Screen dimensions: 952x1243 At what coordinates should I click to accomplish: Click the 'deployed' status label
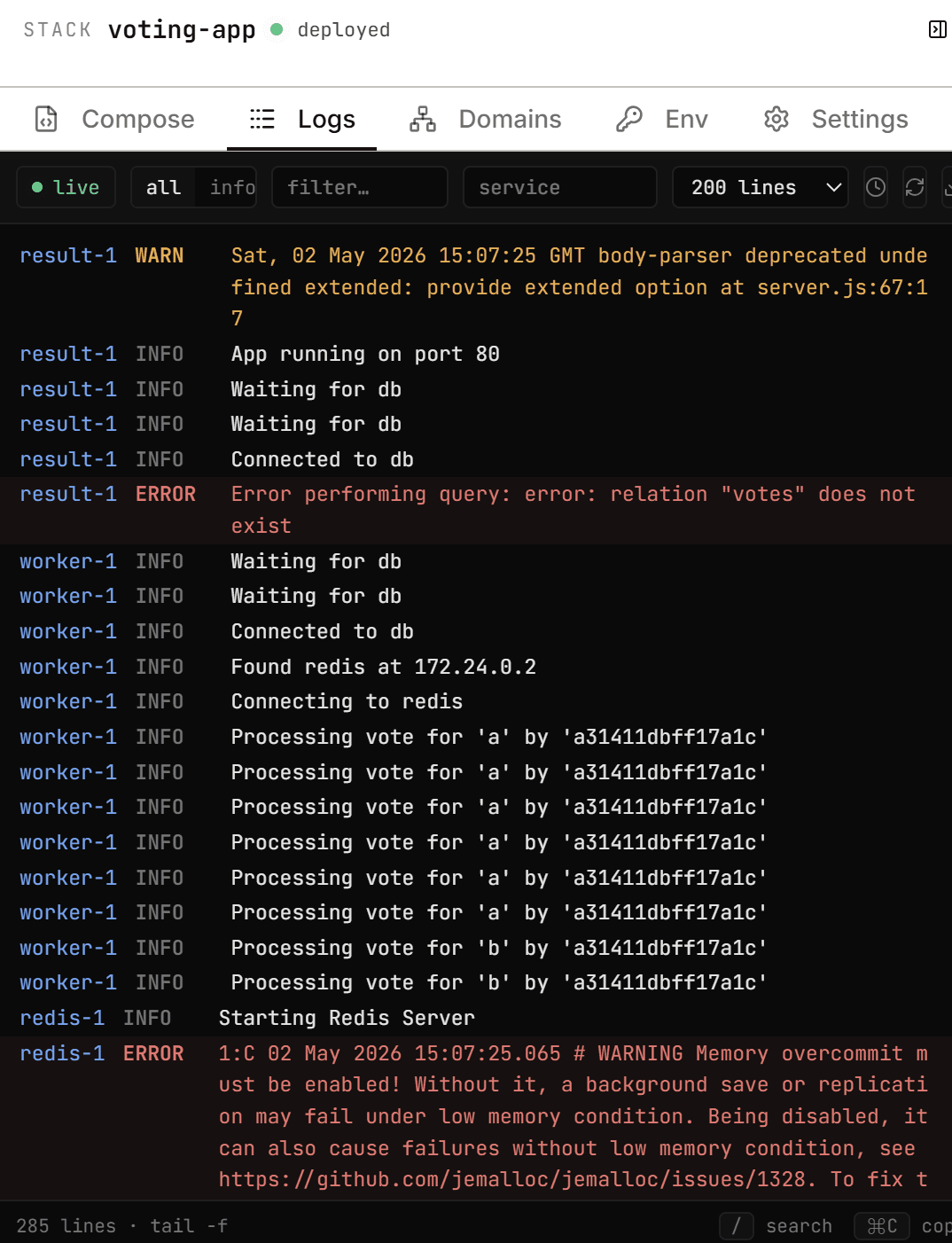[x=344, y=30]
